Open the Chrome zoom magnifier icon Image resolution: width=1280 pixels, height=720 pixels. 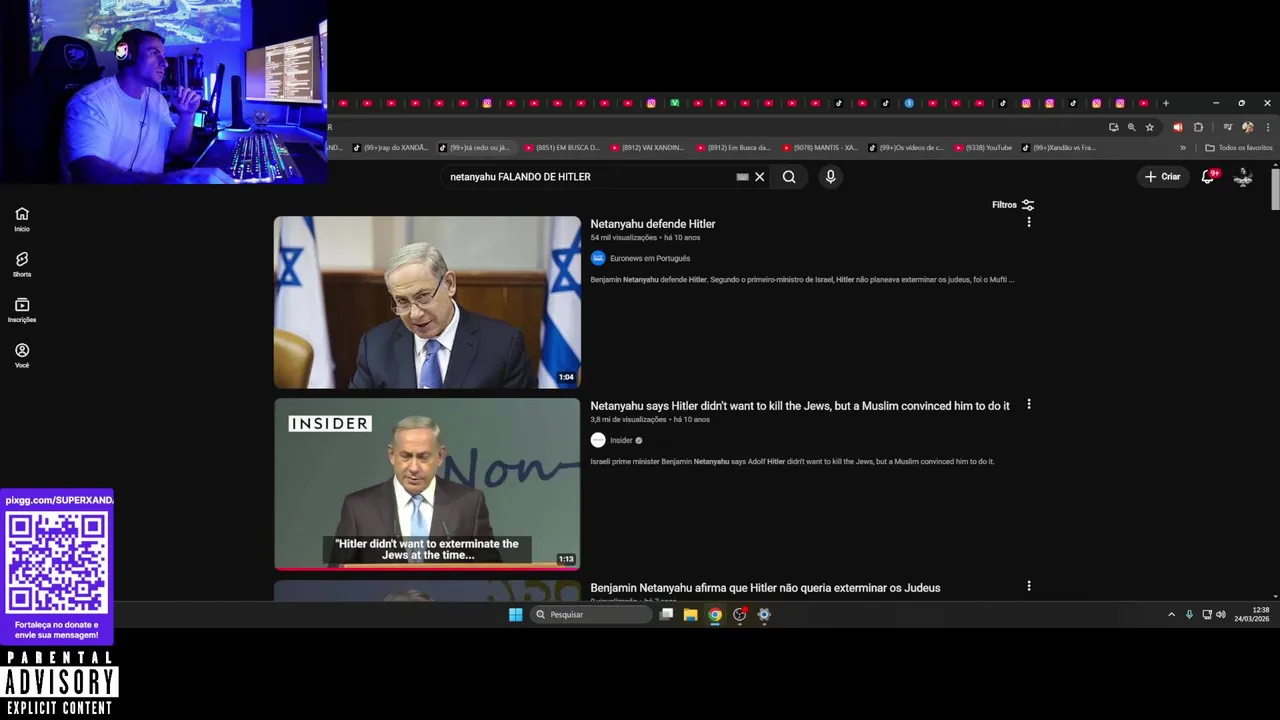pyautogui.click(x=1131, y=127)
